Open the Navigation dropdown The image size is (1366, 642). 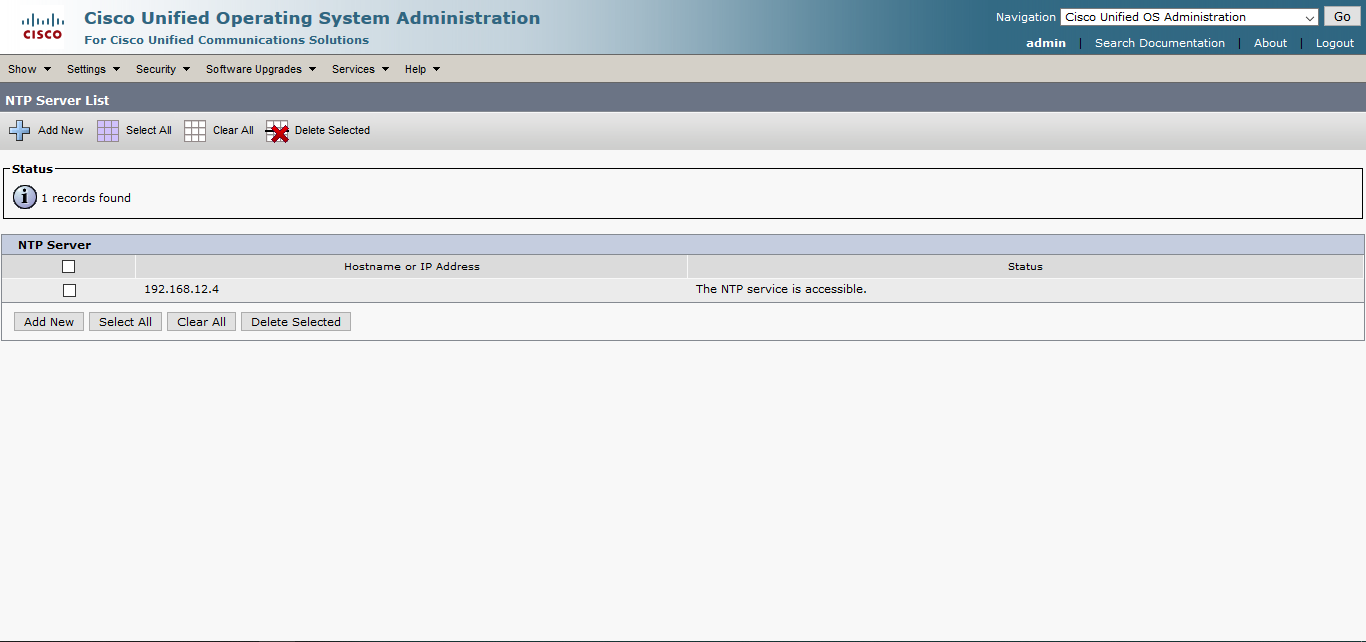1188,16
